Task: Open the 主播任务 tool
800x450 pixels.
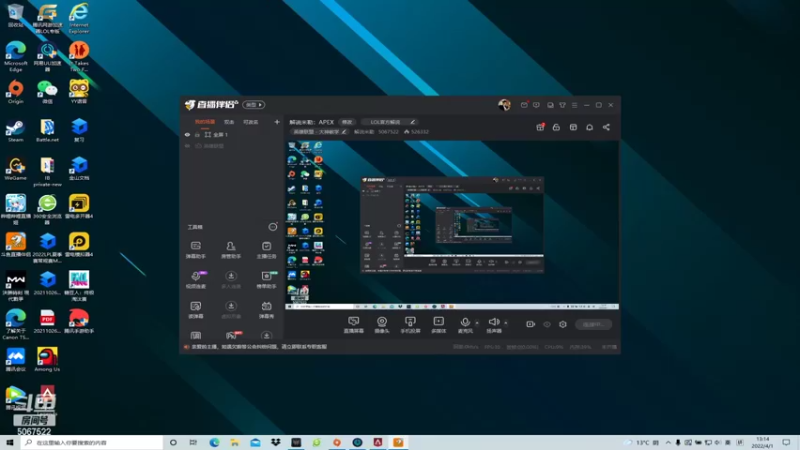Action: (x=266, y=249)
